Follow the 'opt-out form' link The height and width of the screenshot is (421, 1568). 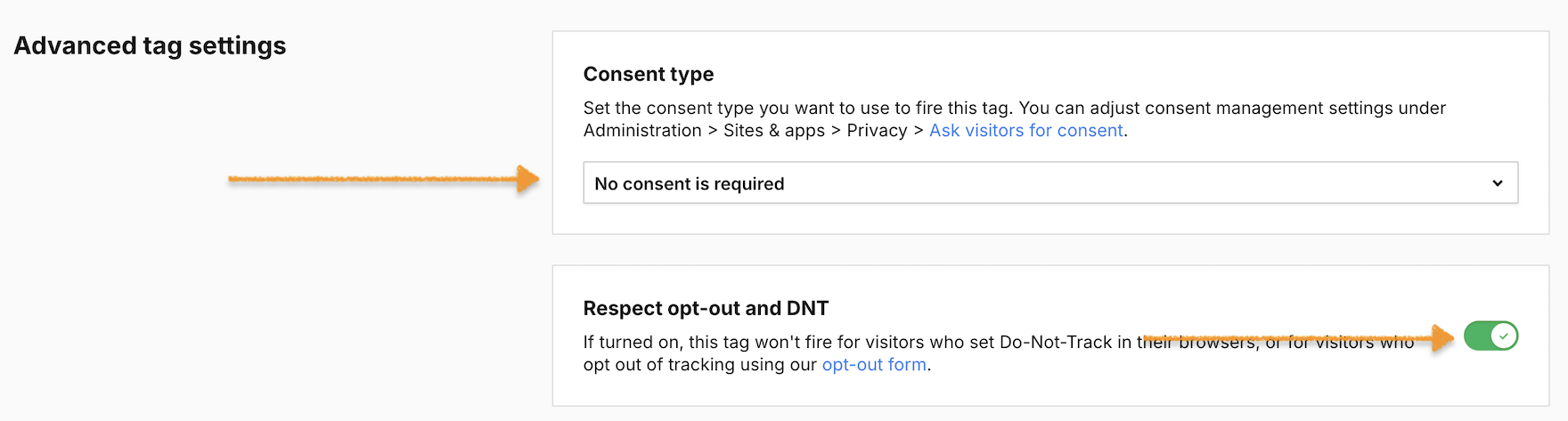(x=874, y=365)
